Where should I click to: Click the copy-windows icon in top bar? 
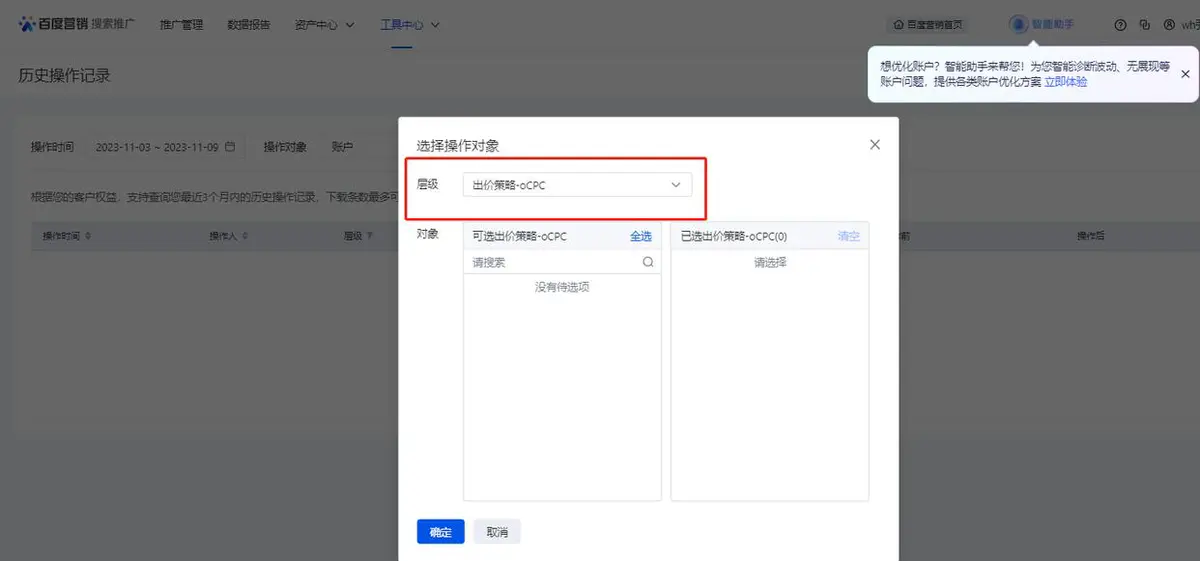coord(1144,25)
